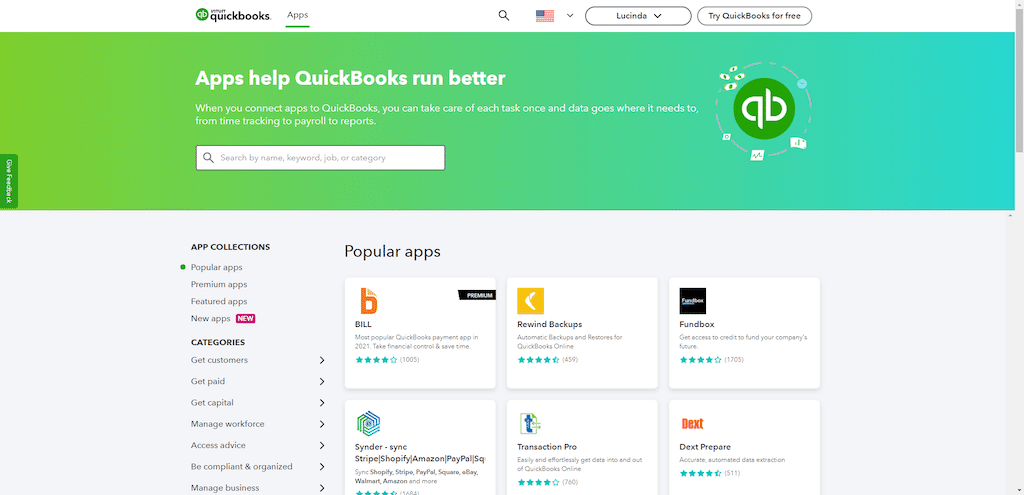This screenshot has width=1024, height=495.
Task: Open the BILL app logo
Action: (369, 301)
